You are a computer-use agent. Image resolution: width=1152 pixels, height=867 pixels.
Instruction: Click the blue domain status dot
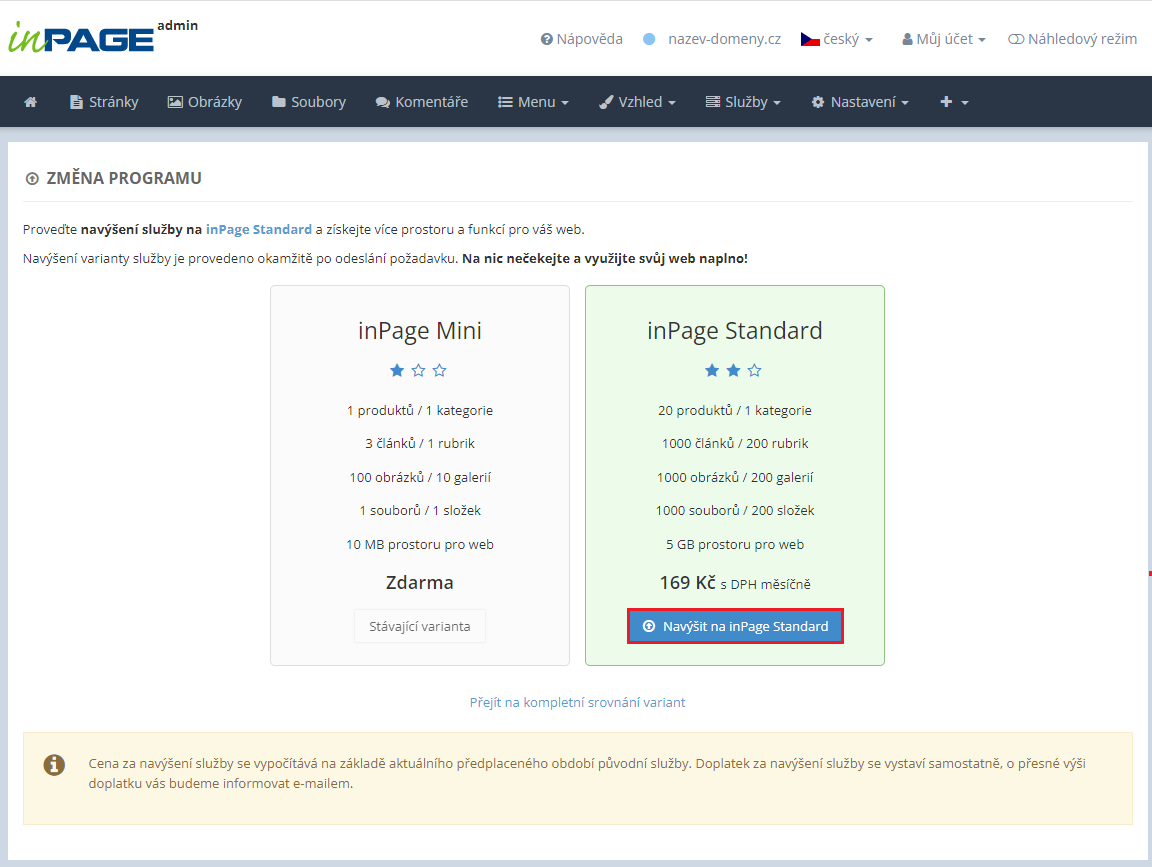(x=649, y=39)
